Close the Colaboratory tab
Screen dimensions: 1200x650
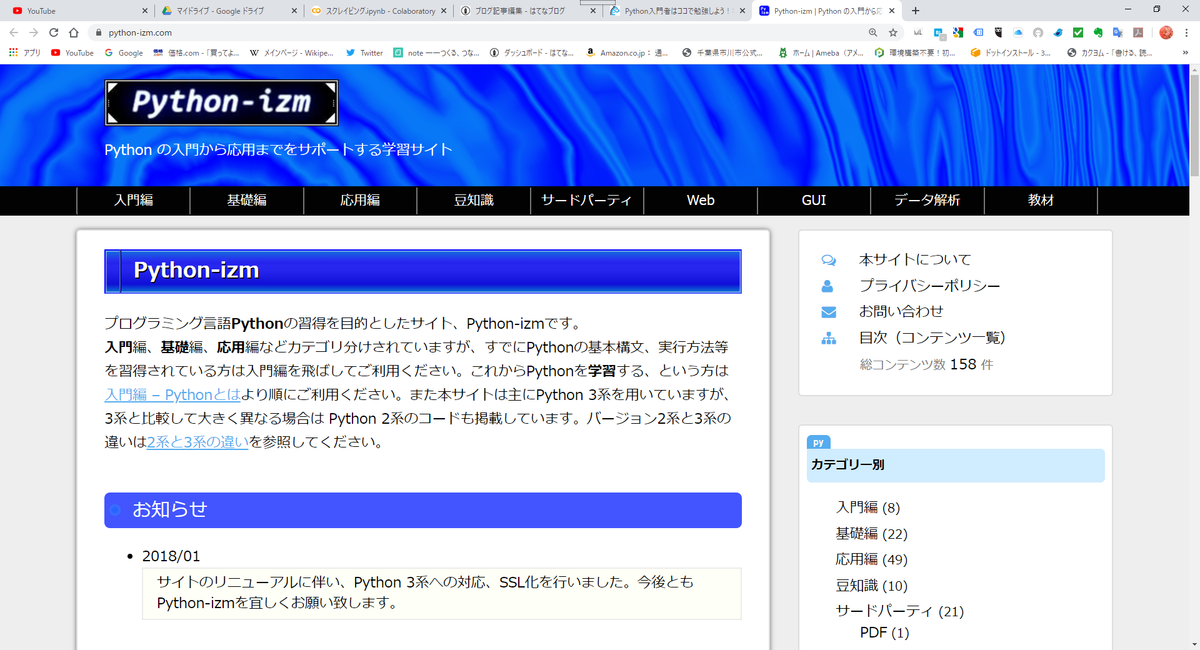point(443,10)
